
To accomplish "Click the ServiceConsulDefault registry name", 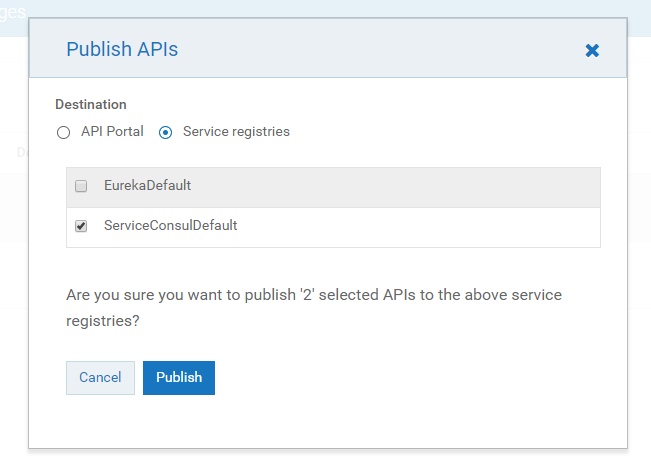I will point(170,225).
